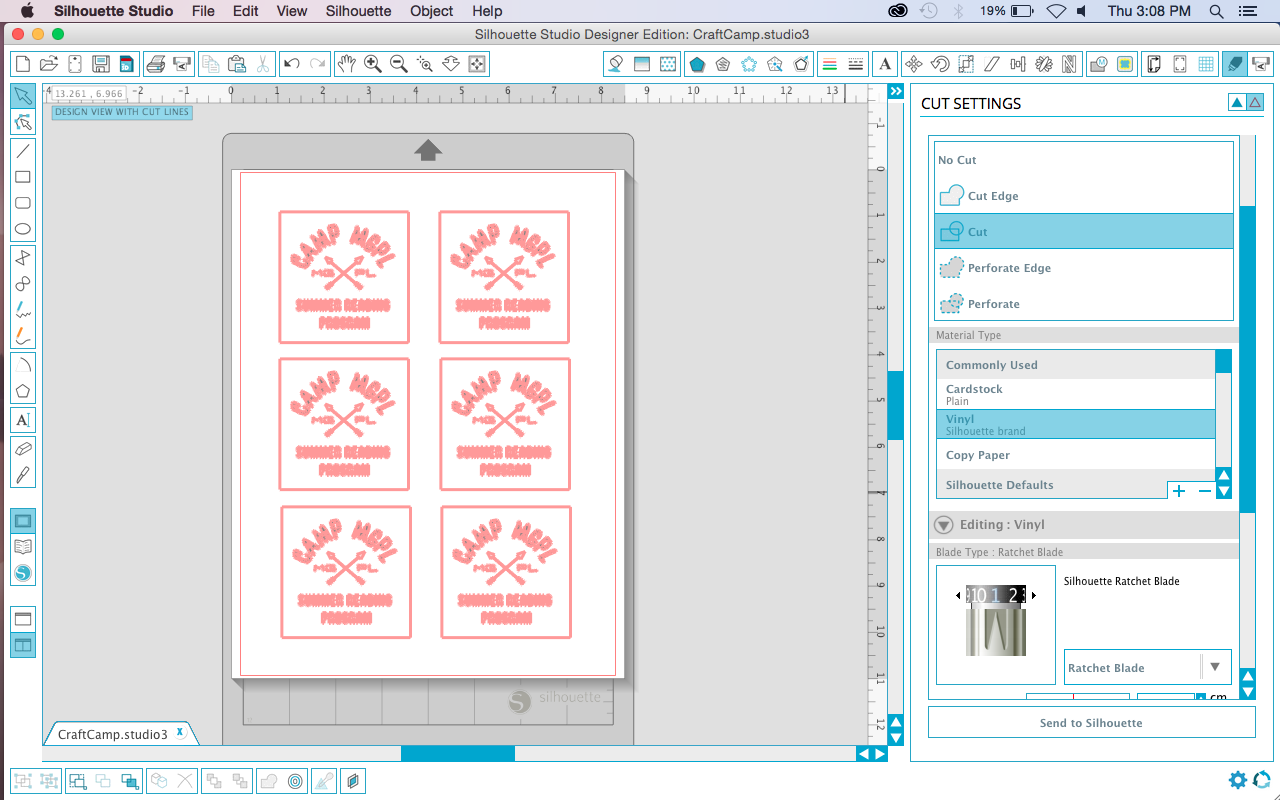Click material list up arrow

[1223, 476]
